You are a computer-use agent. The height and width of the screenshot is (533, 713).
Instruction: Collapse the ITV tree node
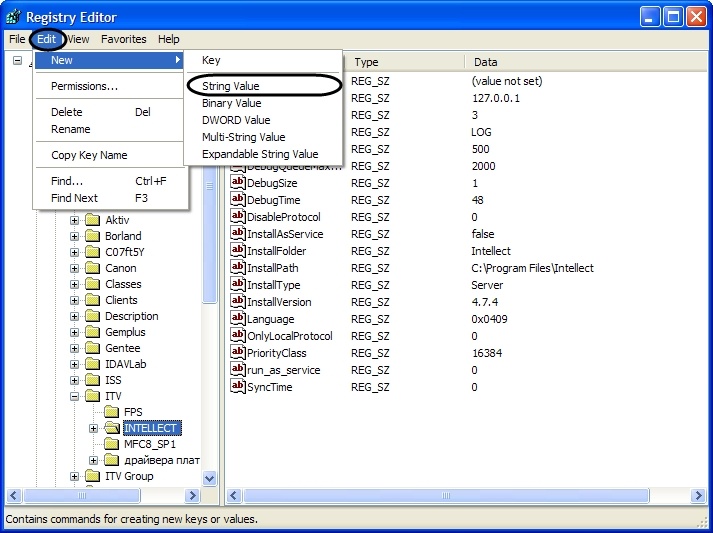[x=75, y=396]
